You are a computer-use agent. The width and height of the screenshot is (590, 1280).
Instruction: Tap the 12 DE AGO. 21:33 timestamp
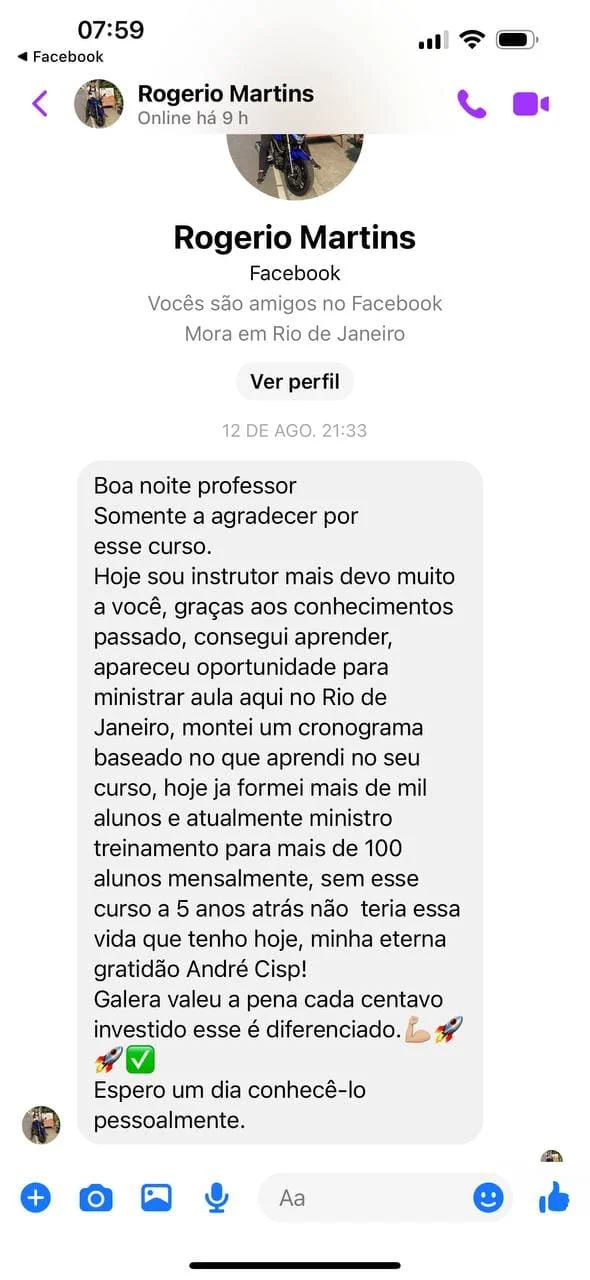pos(294,430)
